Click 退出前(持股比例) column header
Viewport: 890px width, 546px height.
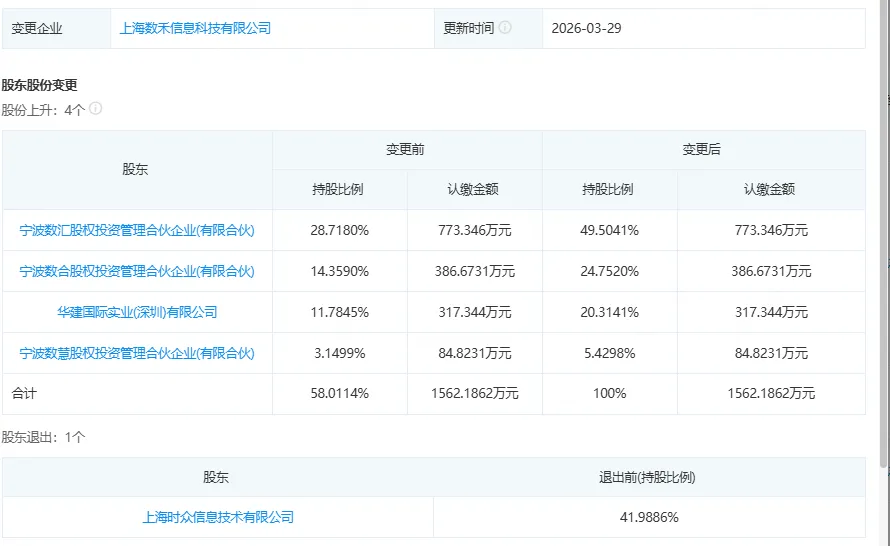point(647,477)
